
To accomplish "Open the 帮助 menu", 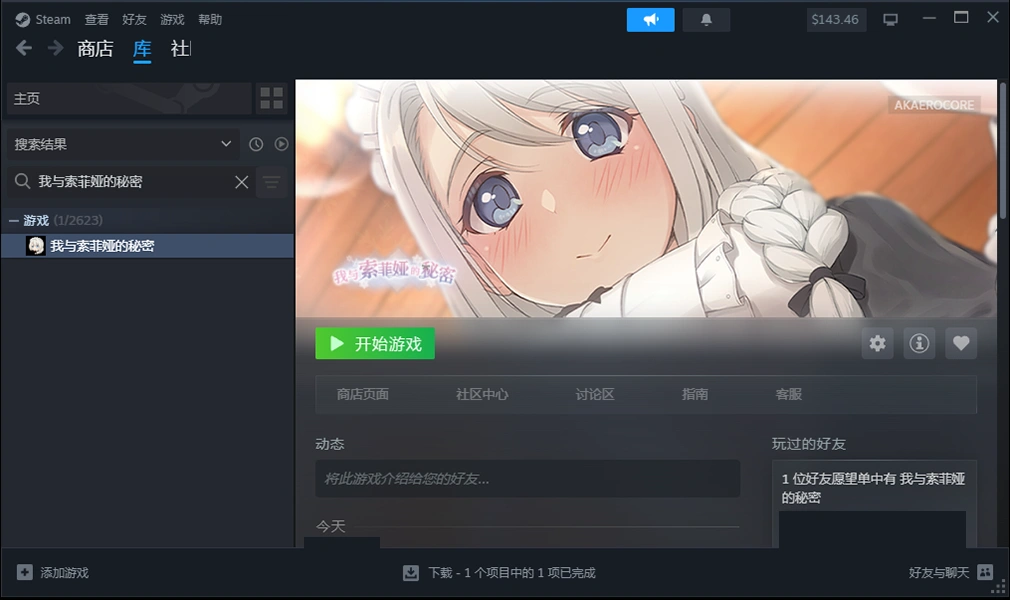I will pos(210,19).
